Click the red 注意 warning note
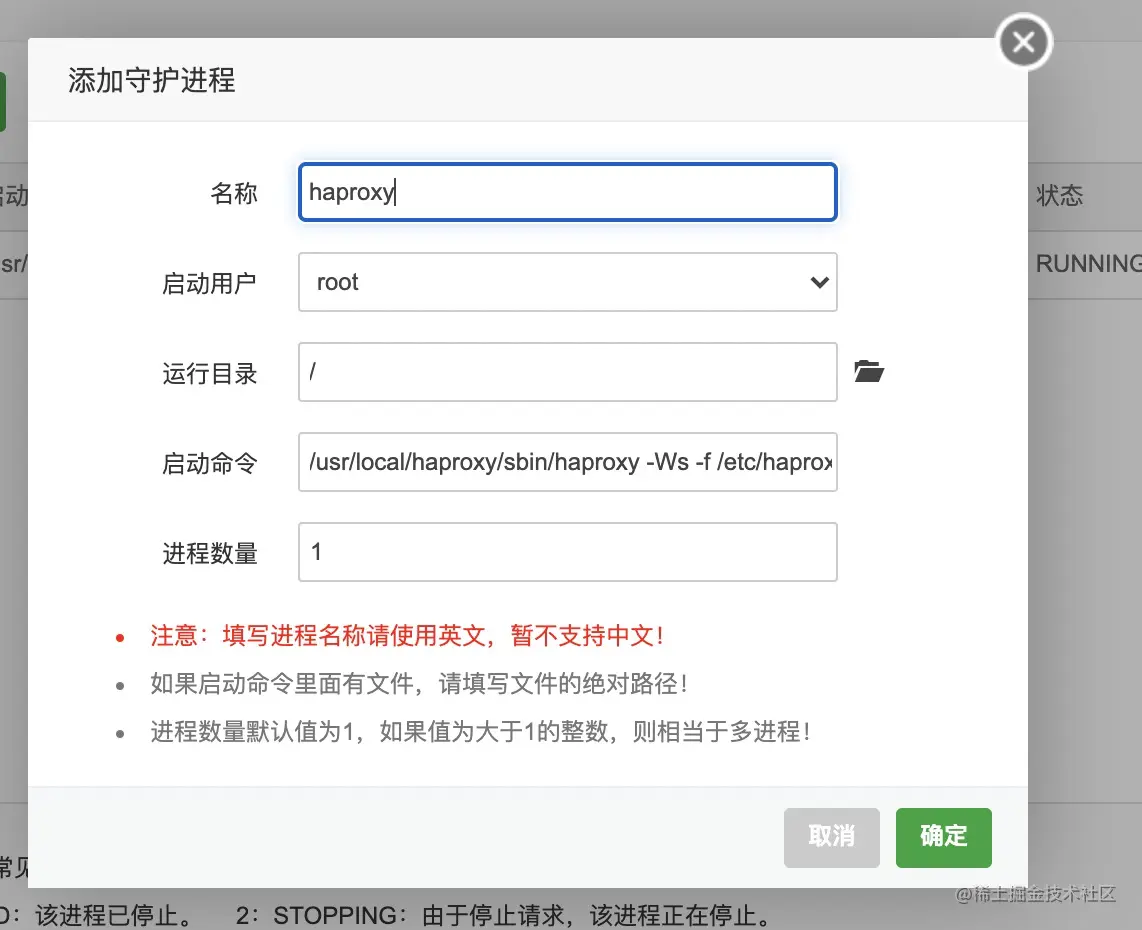 click(406, 635)
